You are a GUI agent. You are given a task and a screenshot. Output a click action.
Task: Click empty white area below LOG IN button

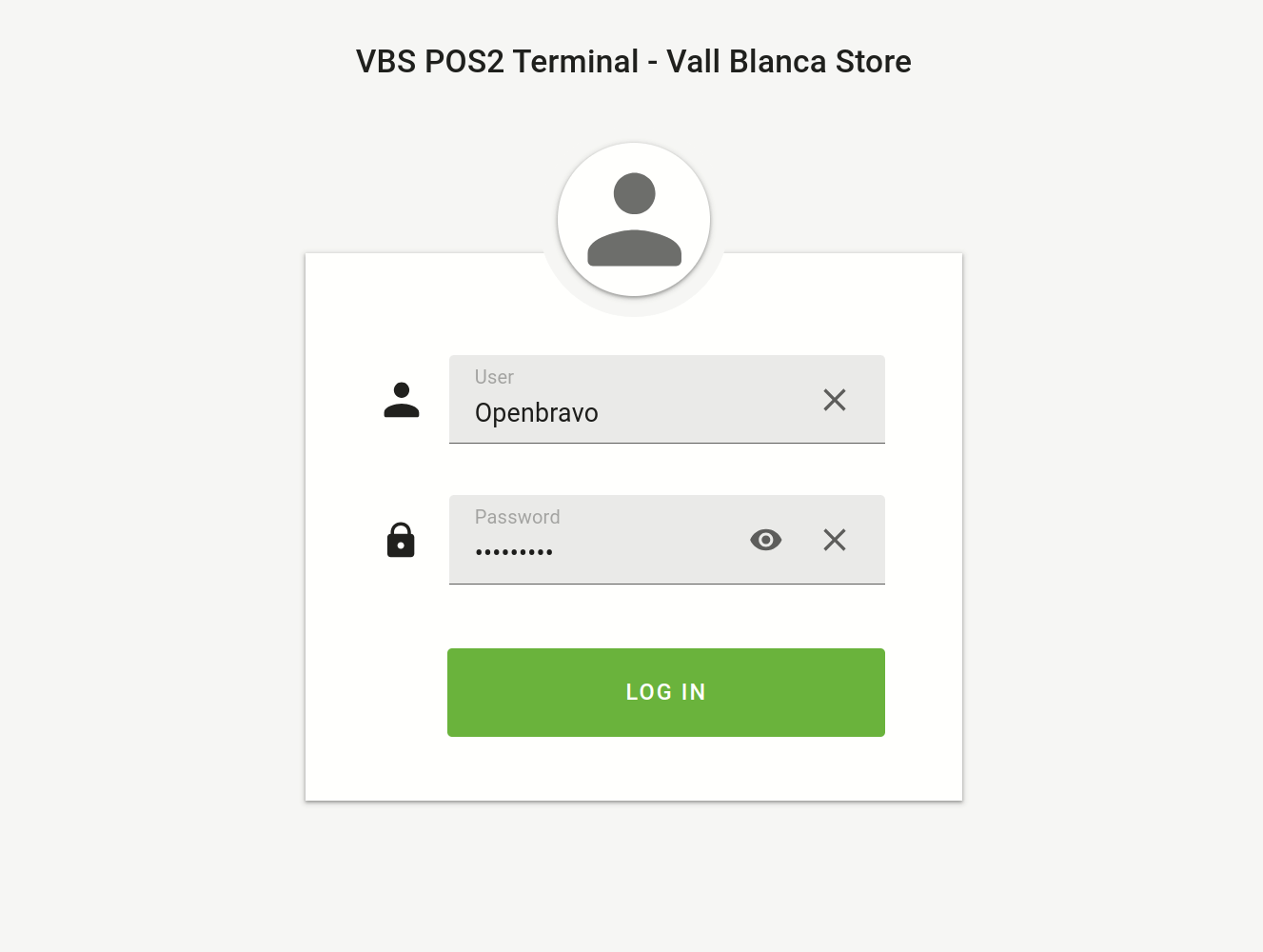[x=634, y=769]
